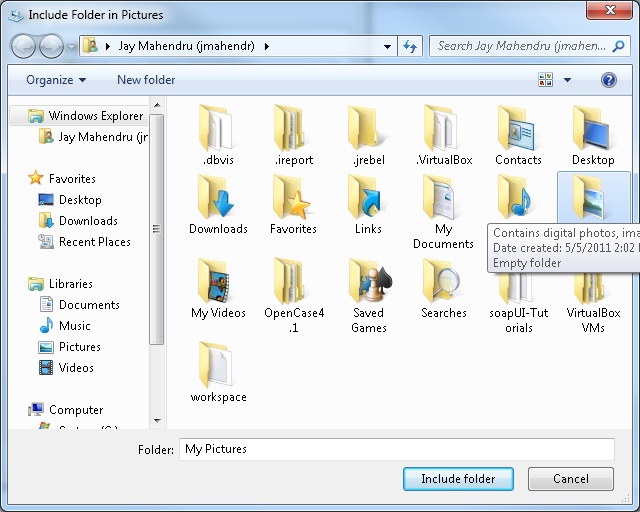Image resolution: width=640 pixels, height=512 pixels.
Task: Select the Contacts folder icon
Action: pos(516,128)
